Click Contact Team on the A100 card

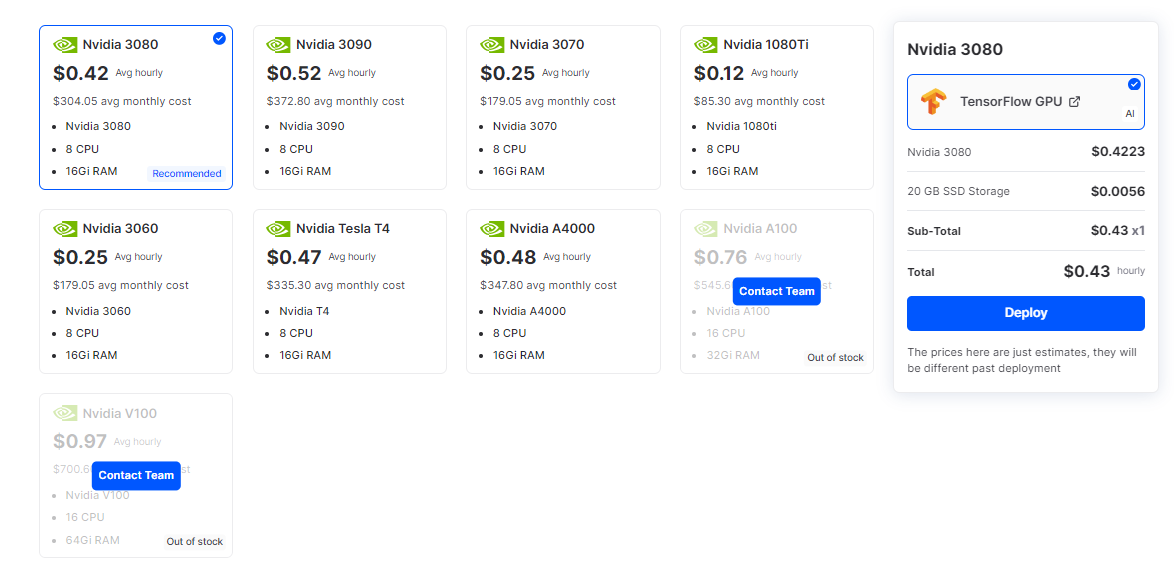776,291
